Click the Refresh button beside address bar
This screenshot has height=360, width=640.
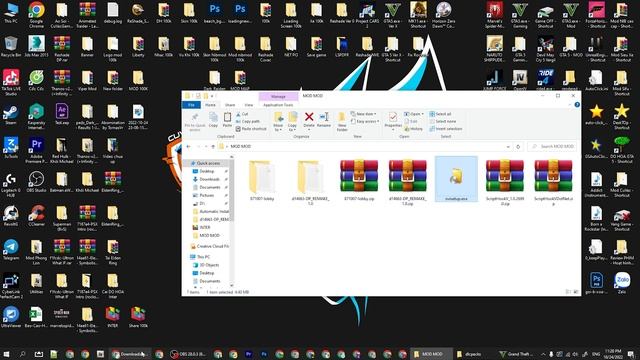click(518, 146)
